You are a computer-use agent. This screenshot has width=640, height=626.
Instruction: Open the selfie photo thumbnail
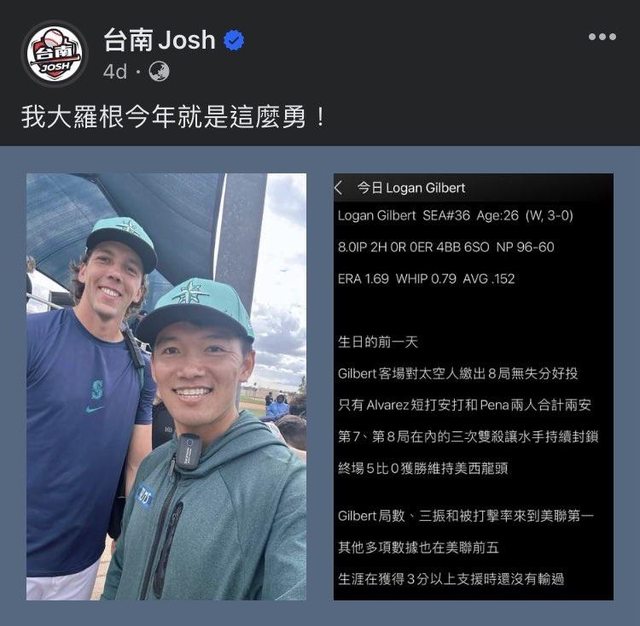tap(166, 386)
